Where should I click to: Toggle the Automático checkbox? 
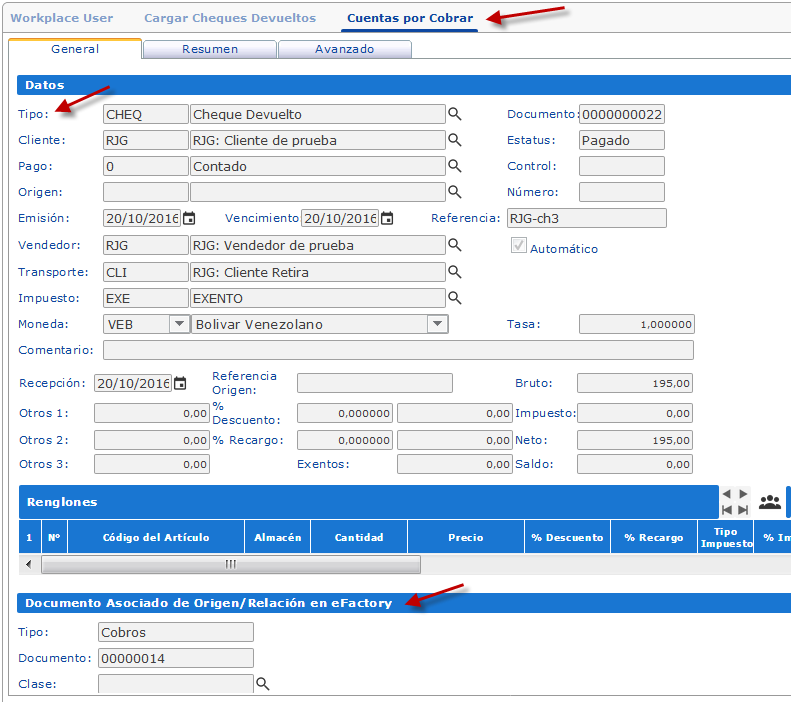tap(519, 246)
